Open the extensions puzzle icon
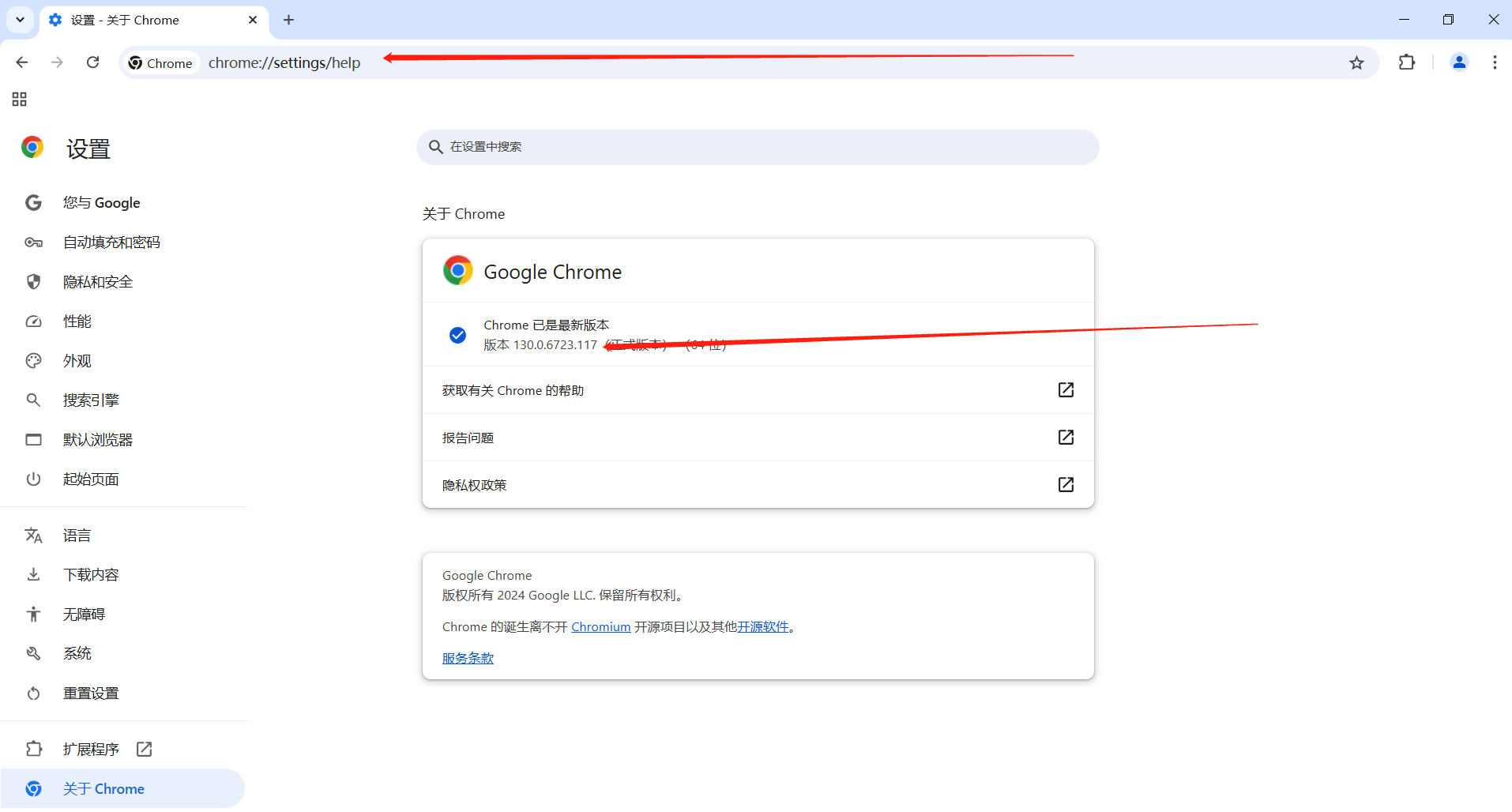The image size is (1512, 812). [1407, 62]
